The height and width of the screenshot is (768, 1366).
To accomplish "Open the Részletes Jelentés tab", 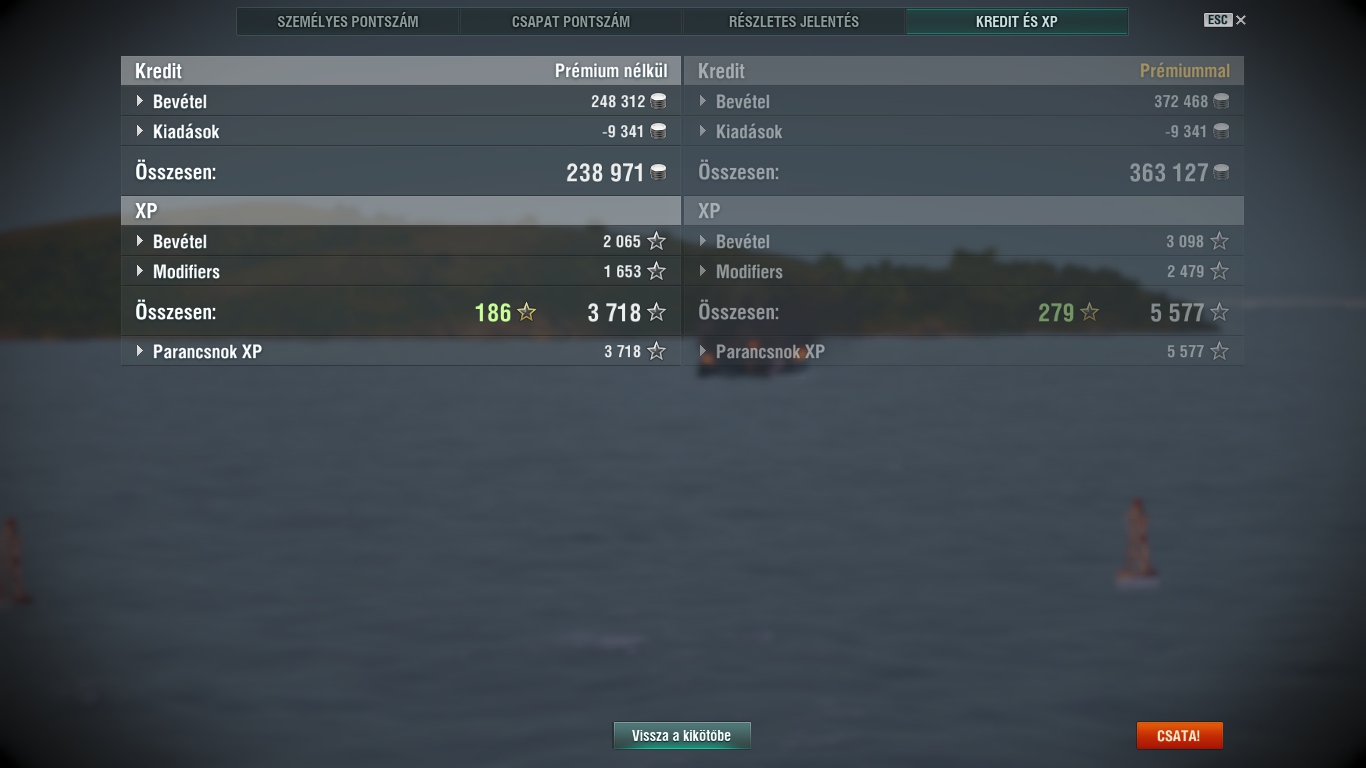I will point(794,21).
